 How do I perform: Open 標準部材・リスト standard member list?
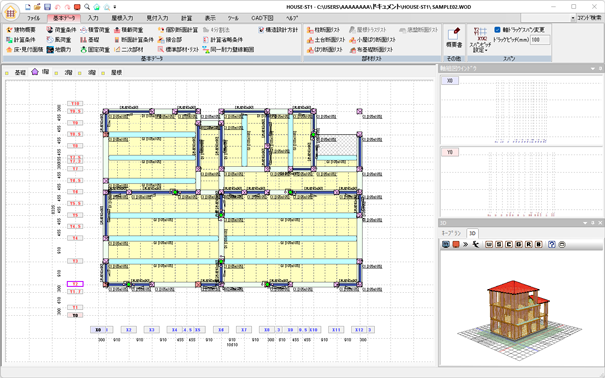pyautogui.click(x=178, y=50)
